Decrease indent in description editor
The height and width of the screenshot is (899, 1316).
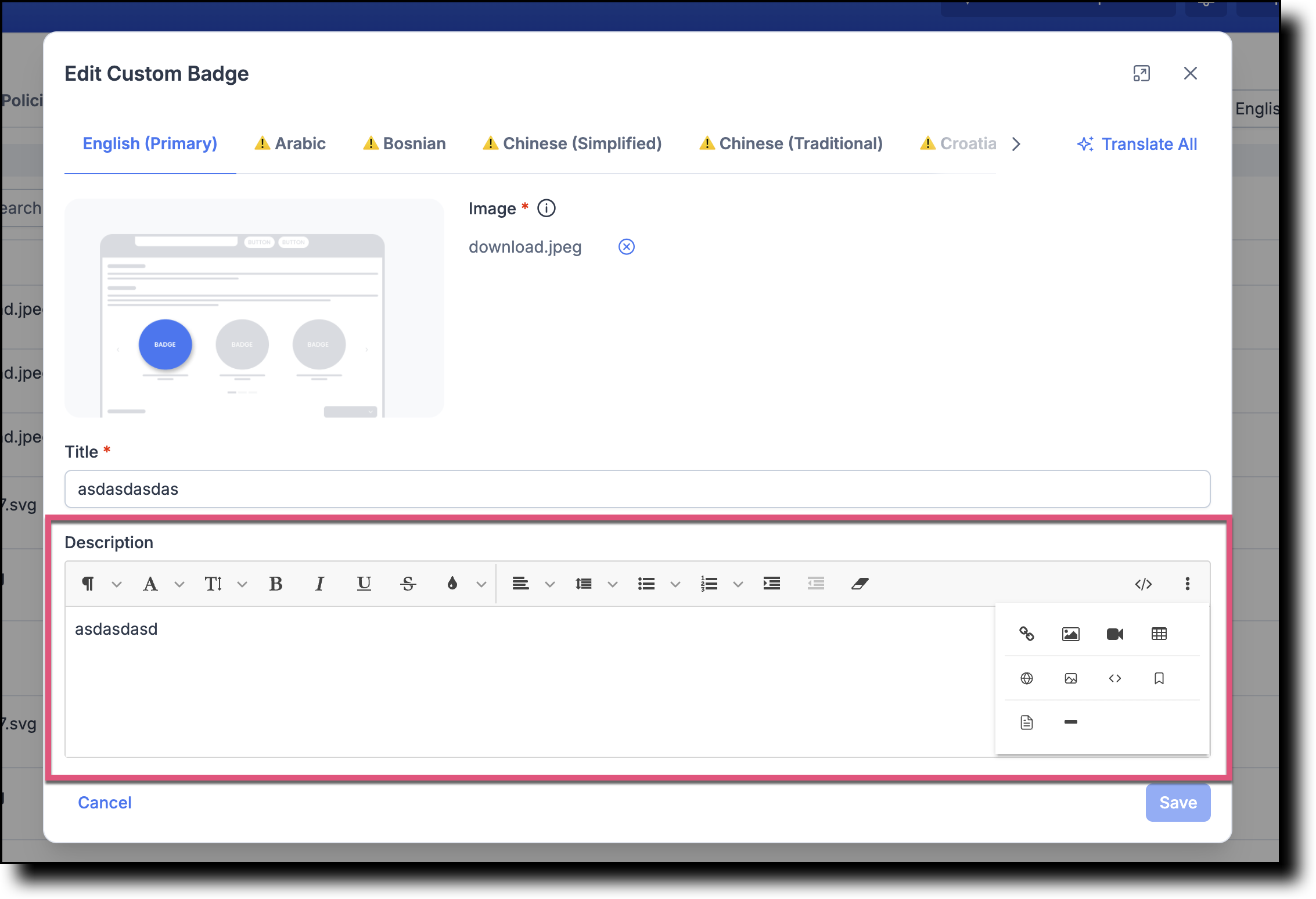tap(815, 584)
